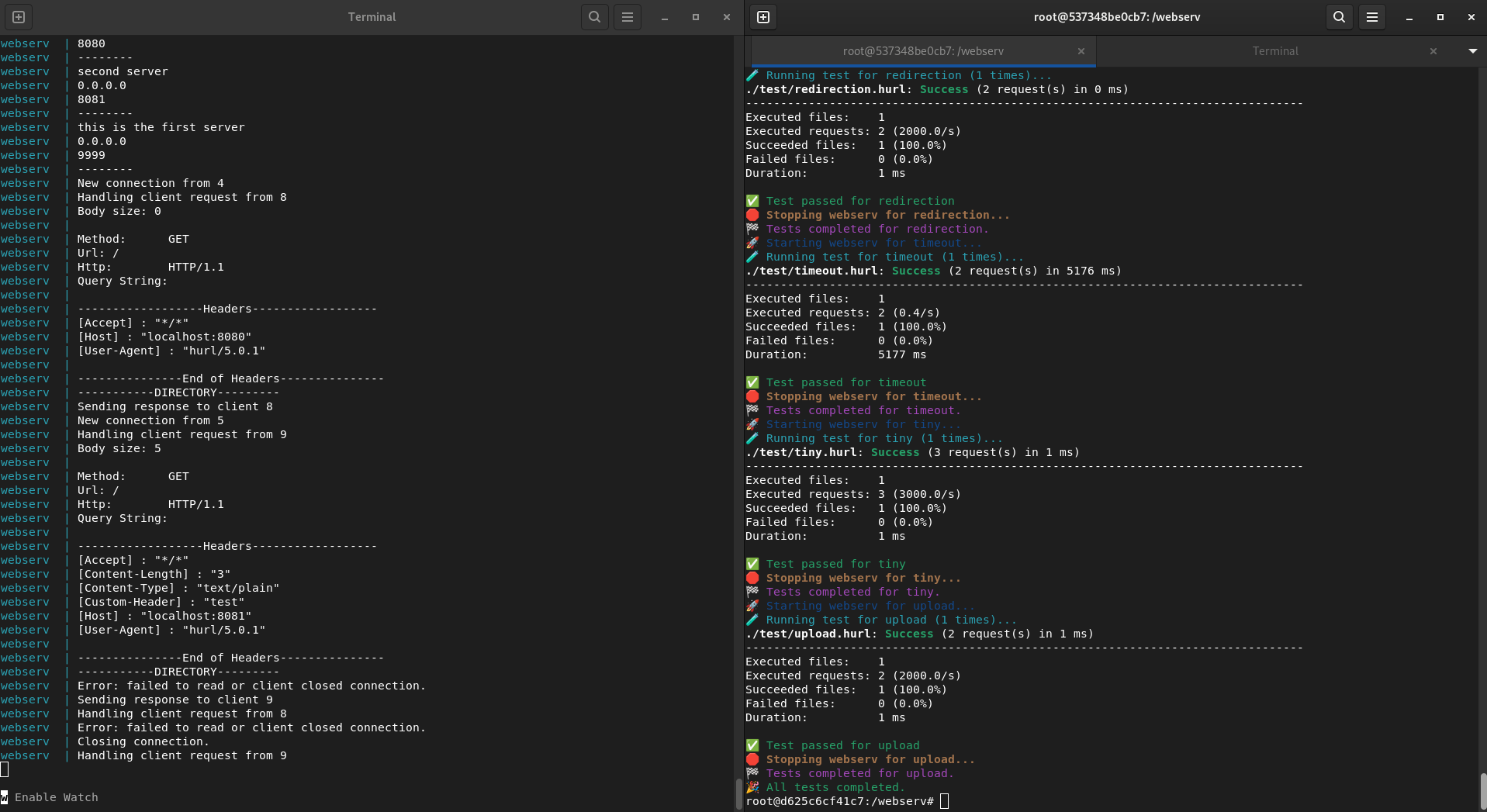Open hamburger menu in right webserv terminal
This screenshot has width=1487, height=812.
click(x=1372, y=17)
